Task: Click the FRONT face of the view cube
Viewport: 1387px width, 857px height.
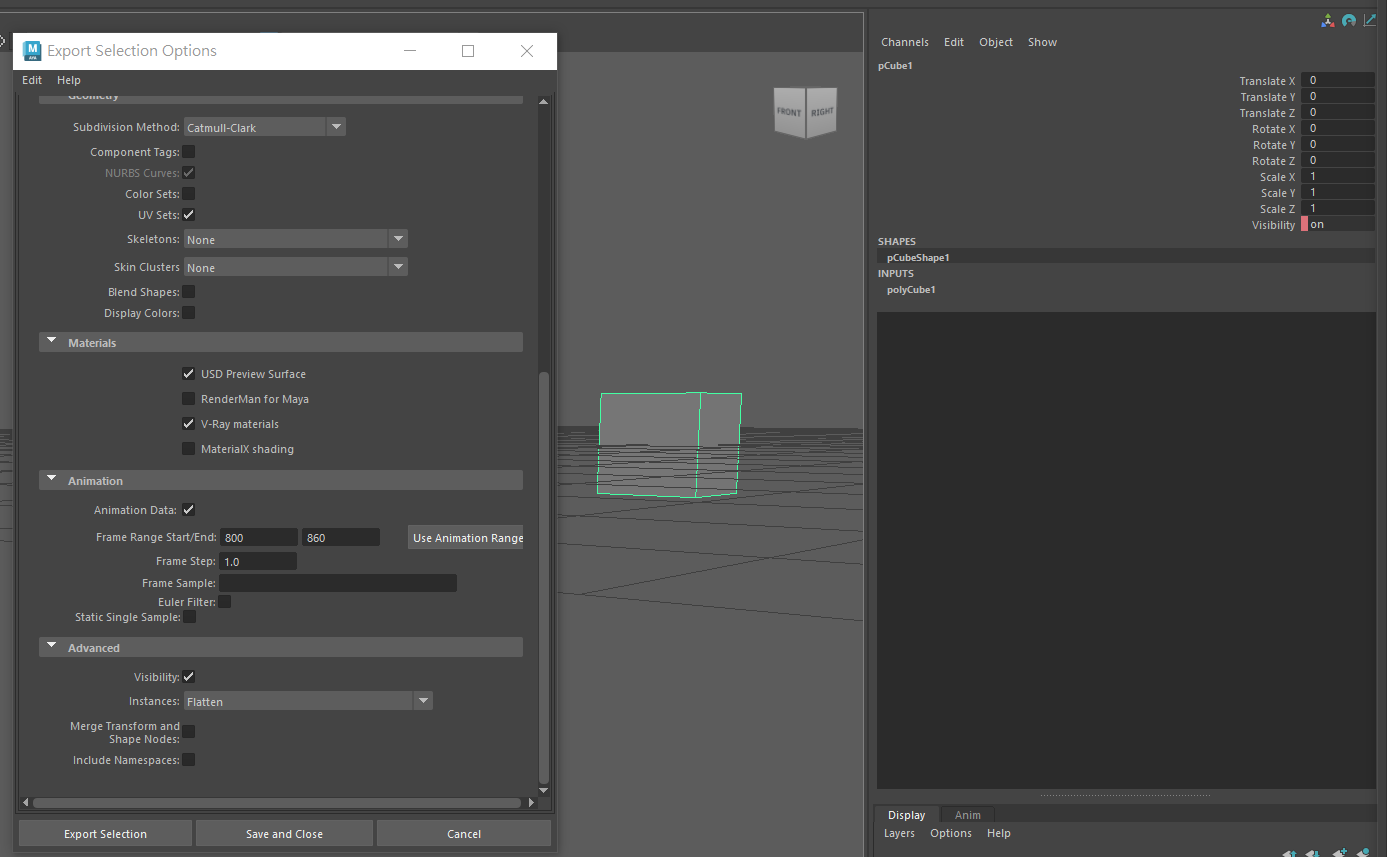Action: [790, 112]
